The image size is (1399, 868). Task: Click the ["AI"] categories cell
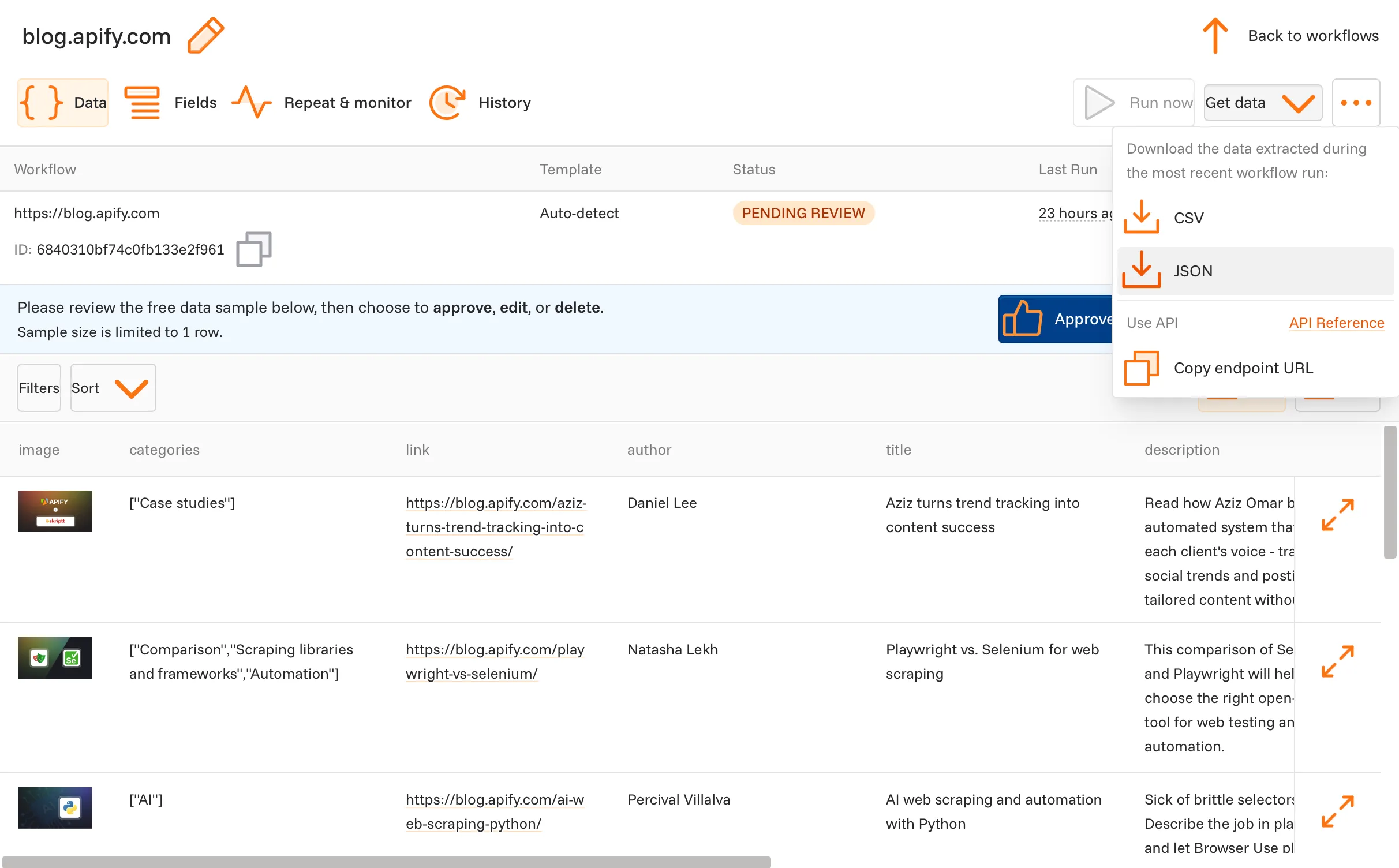pos(146,800)
